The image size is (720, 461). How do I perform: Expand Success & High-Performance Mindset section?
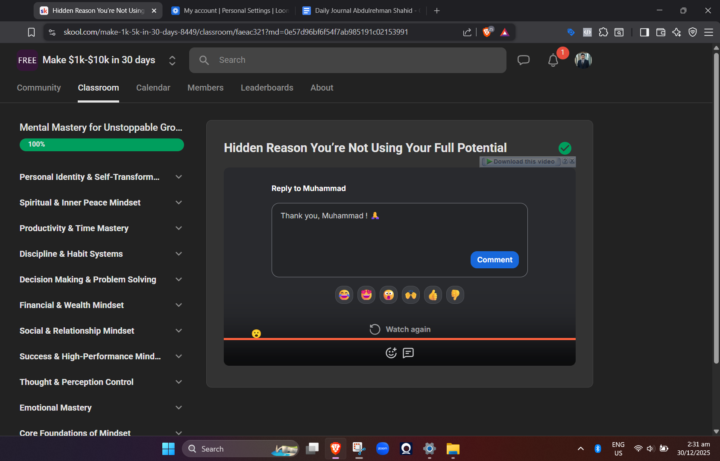click(x=179, y=356)
